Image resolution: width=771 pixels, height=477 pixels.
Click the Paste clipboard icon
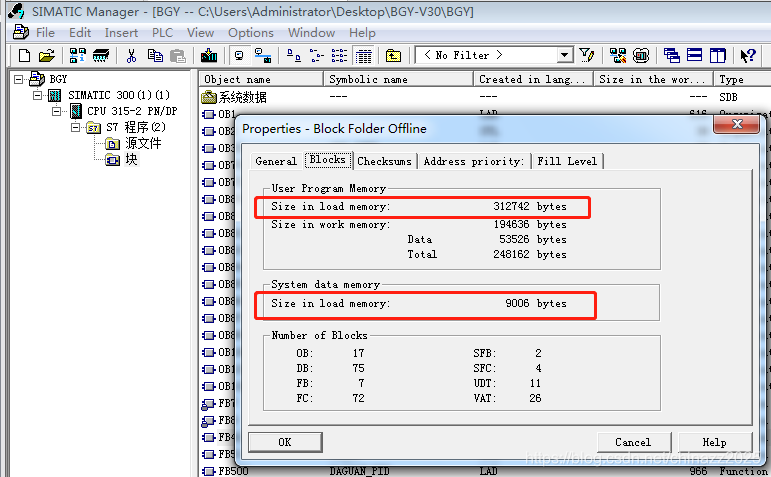[178, 56]
